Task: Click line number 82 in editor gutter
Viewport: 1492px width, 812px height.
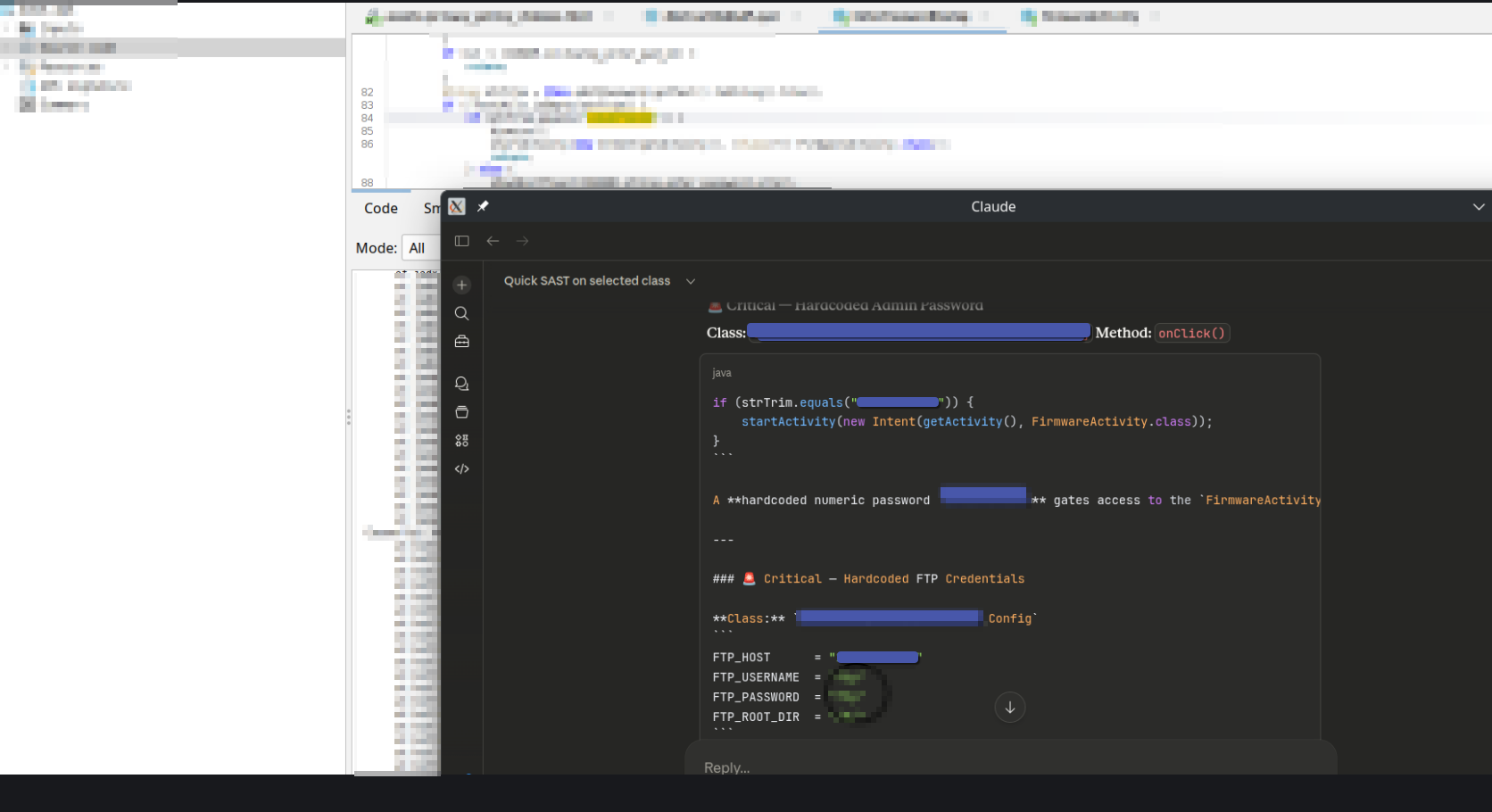Action: tap(368, 92)
